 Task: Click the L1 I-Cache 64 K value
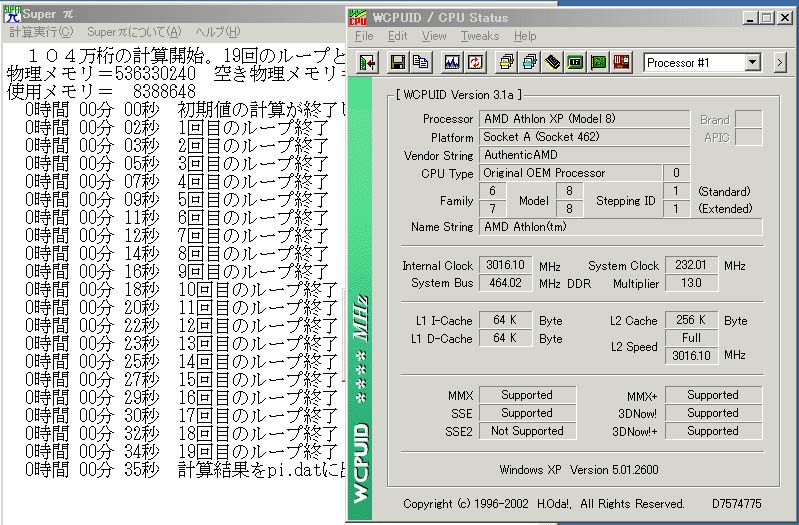[x=505, y=320]
